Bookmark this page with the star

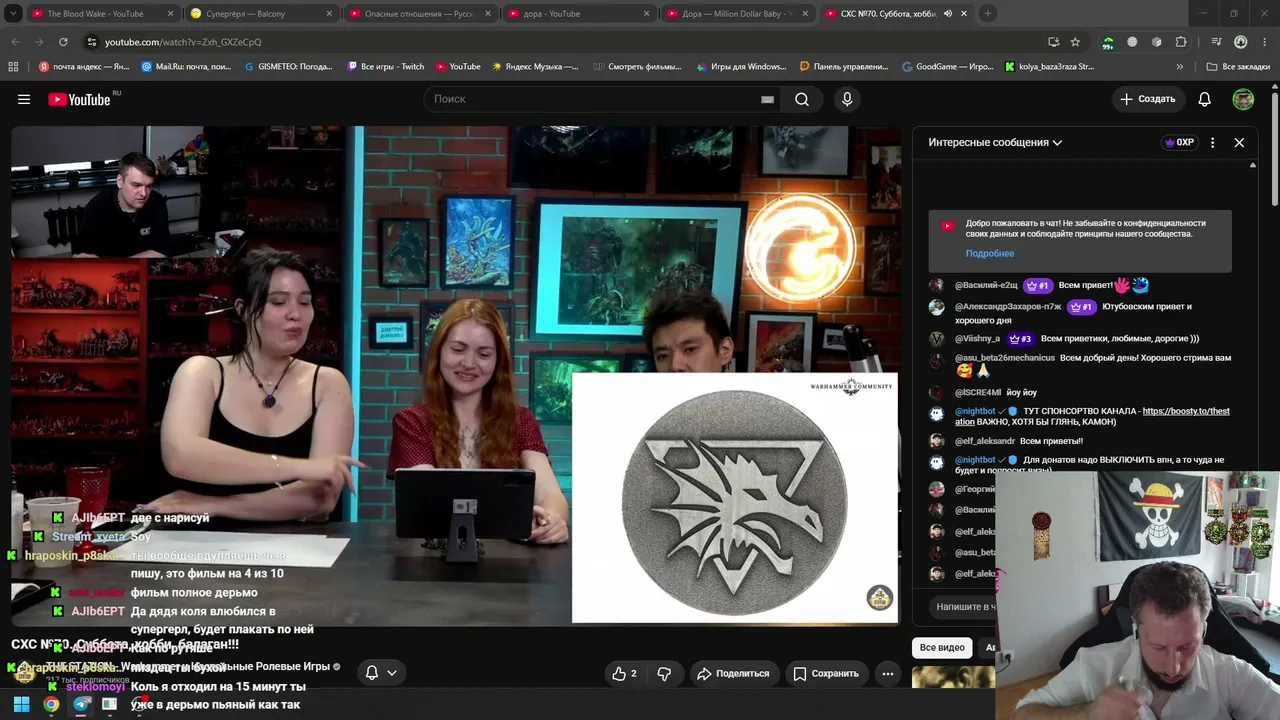tap(1075, 42)
